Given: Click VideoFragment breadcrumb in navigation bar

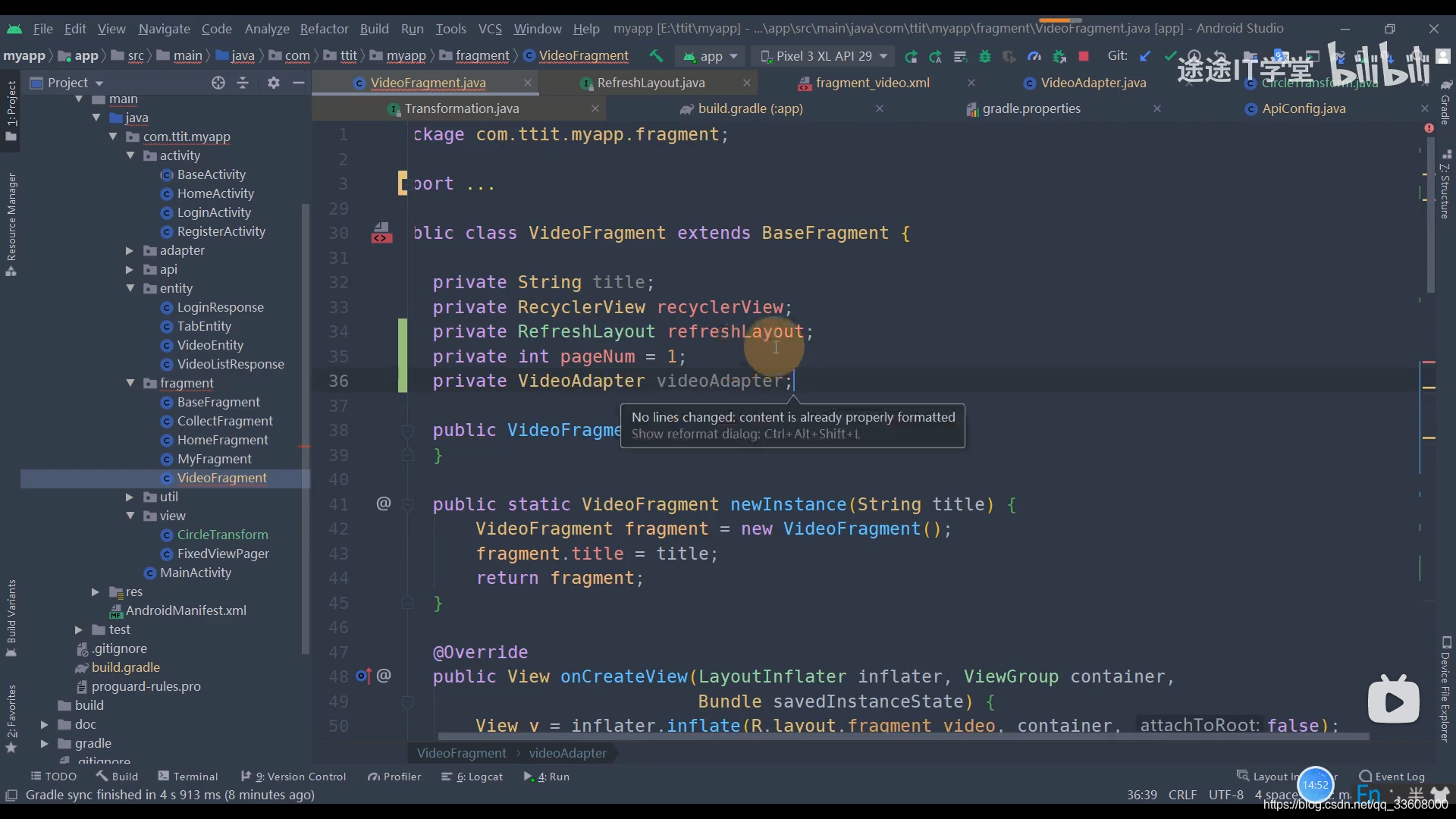Looking at the screenshot, I should click(583, 56).
